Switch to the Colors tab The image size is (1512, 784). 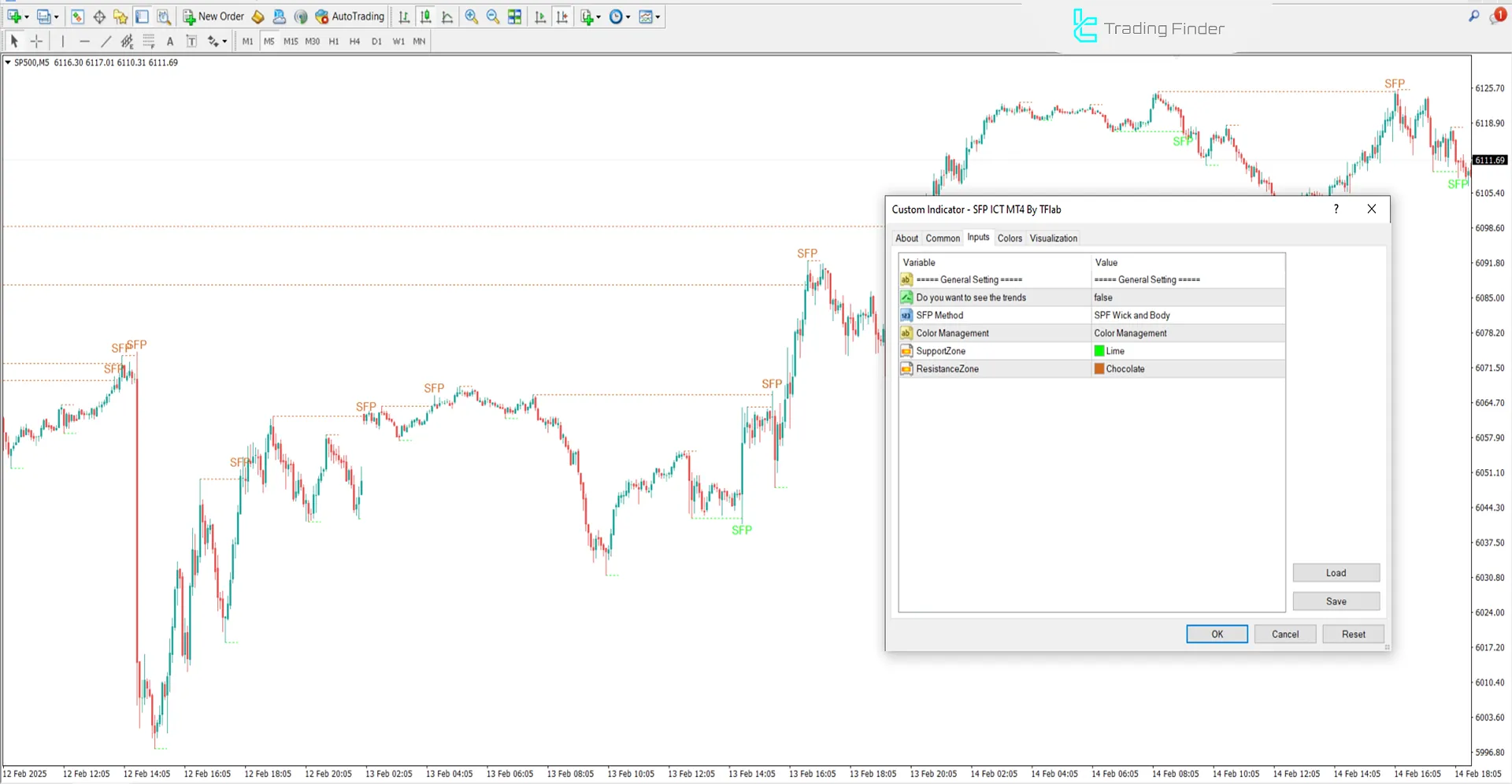coord(1009,239)
